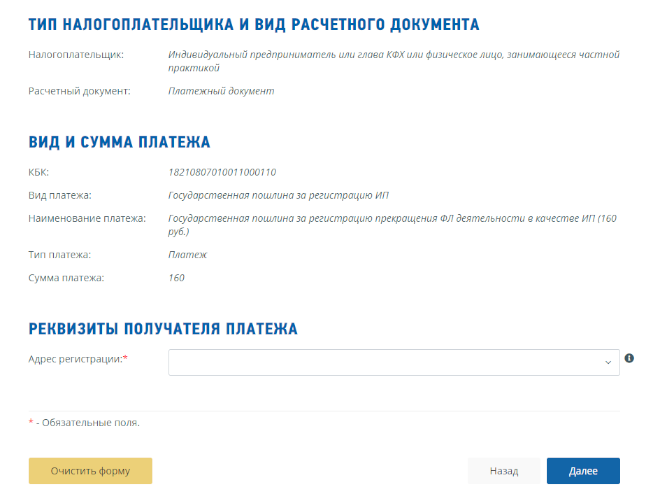Click the payment name about прекращения ФЛ деятельности

coord(392,225)
